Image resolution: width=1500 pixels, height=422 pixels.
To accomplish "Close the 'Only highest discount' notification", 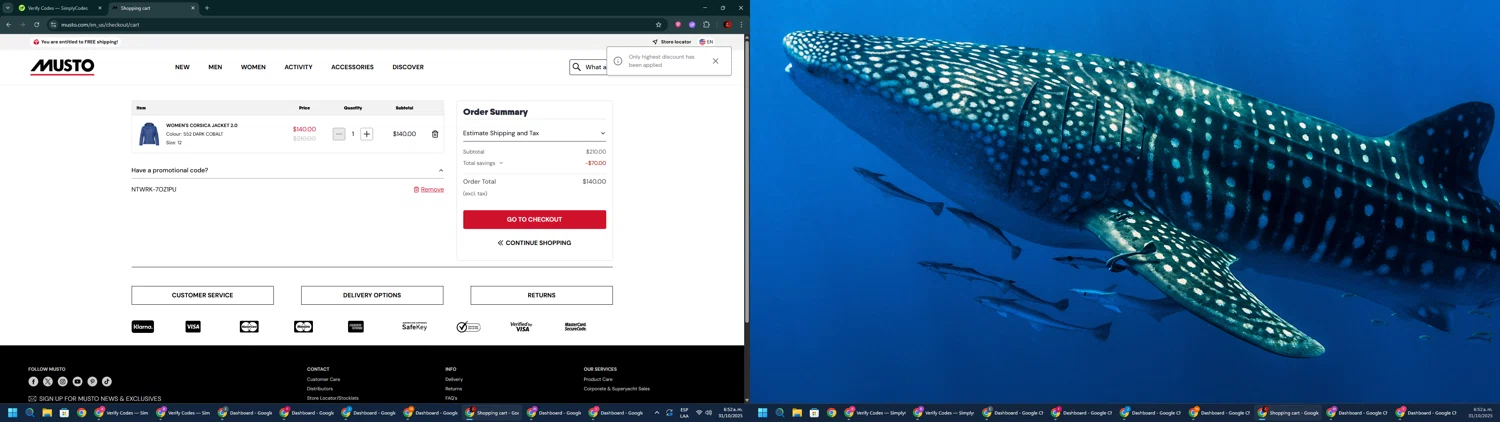I will pyautogui.click(x=715, y=61).
